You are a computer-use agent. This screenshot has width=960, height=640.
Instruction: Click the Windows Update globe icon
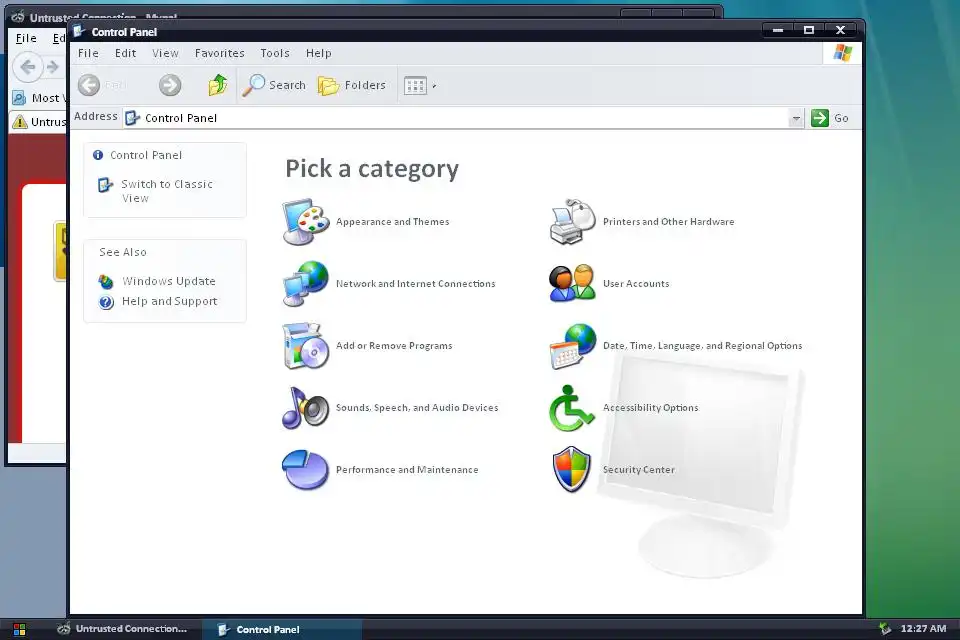(x=106, y=282)
